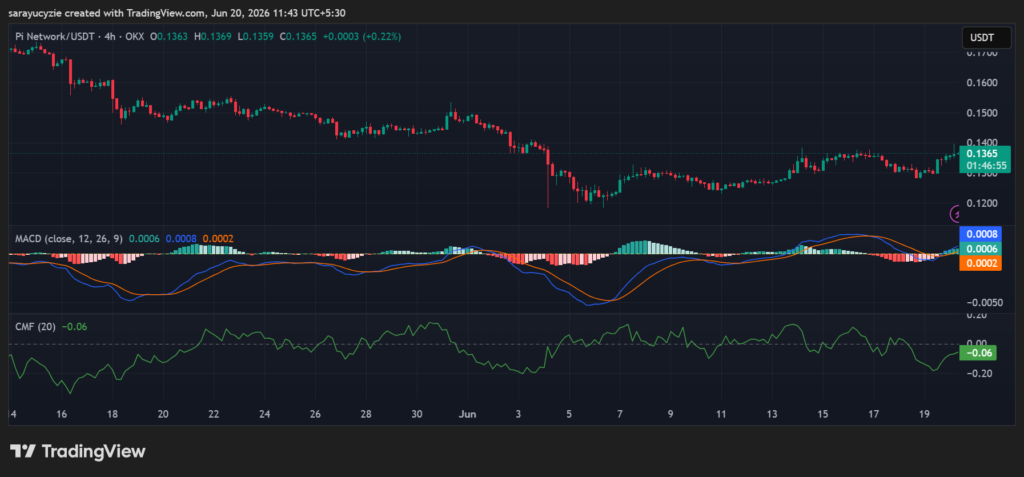Click the 0.1500 price axis label
Image resolution: width=1024 pixels, height=477 pixels.
(x=982, y=113)
